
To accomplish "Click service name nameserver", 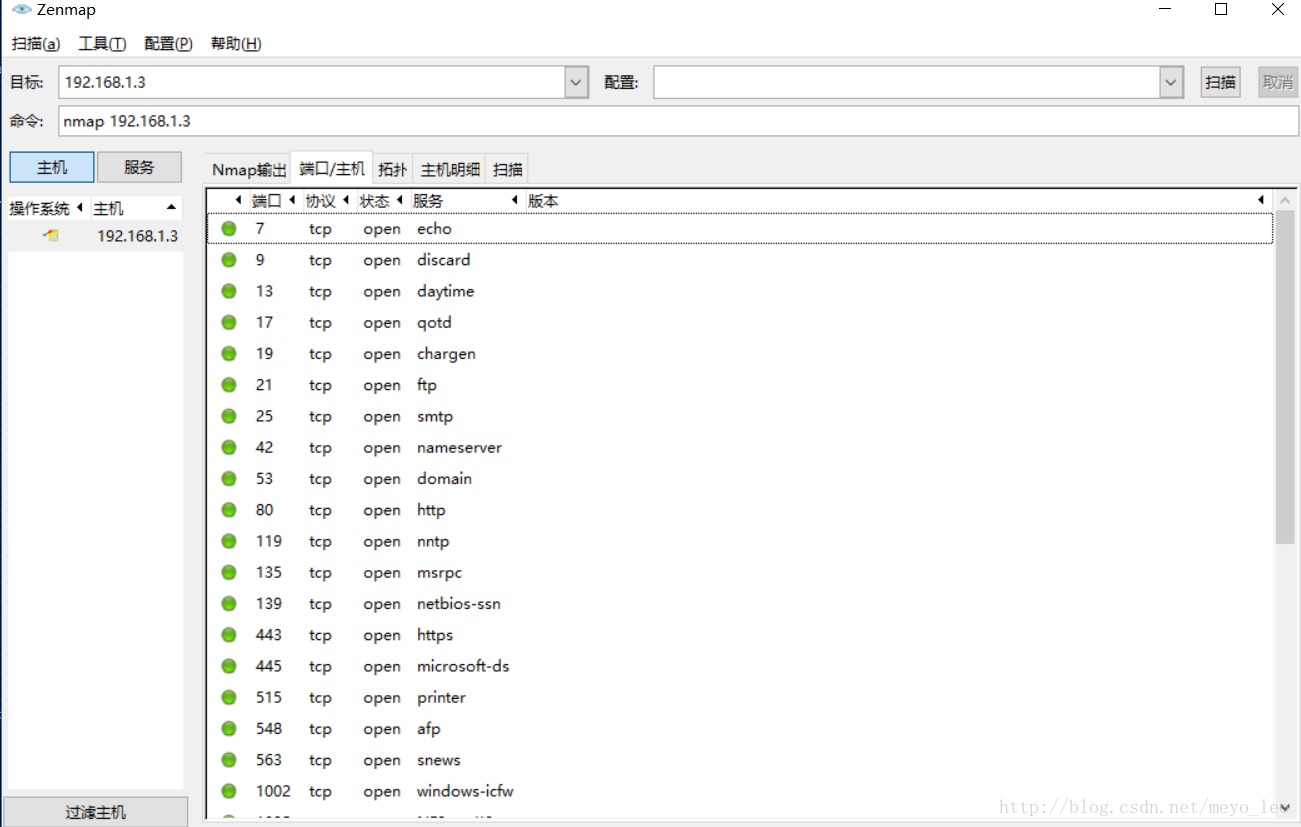I will coord(459,447).
